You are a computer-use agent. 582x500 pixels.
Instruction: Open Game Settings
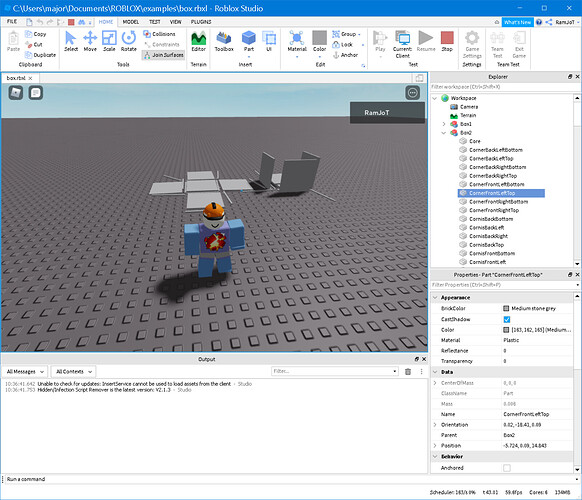coord(472,44)
